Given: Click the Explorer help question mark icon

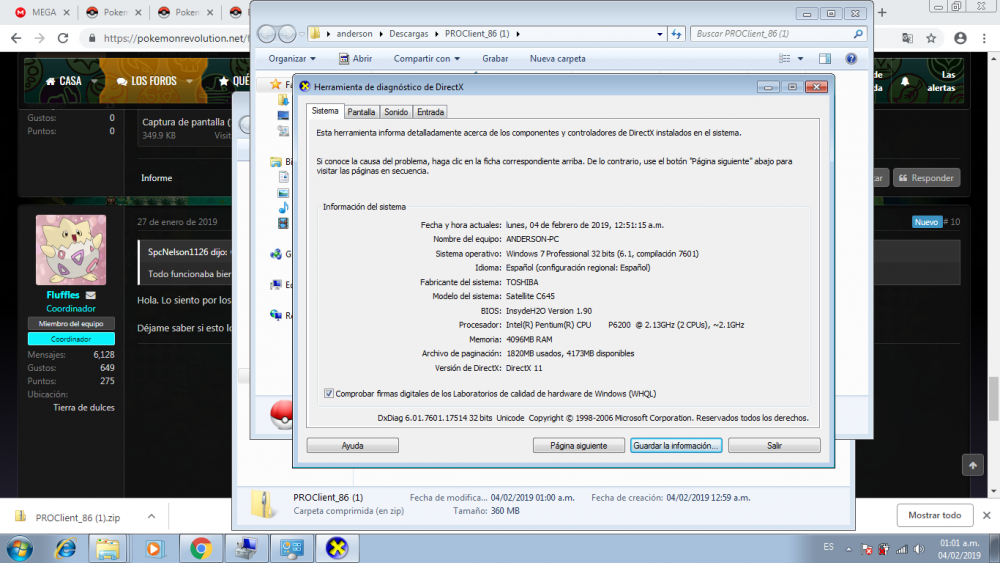Looking at the screenshot, I should (x=851, y=59).
